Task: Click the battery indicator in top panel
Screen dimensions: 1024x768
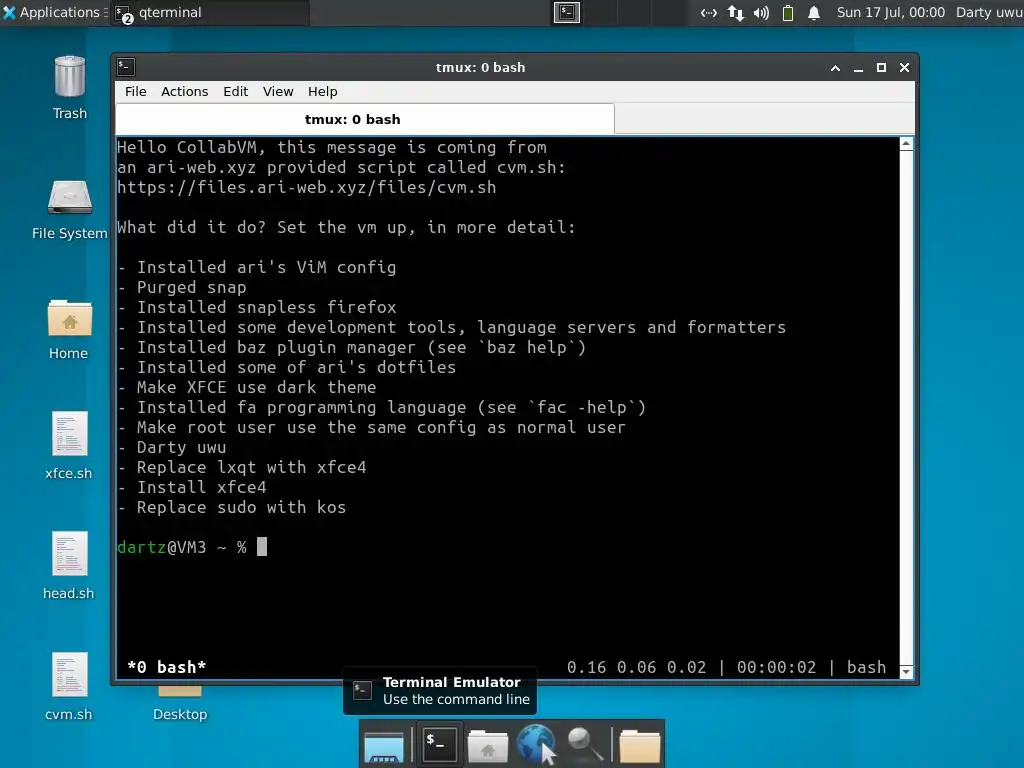Action: 788,12
